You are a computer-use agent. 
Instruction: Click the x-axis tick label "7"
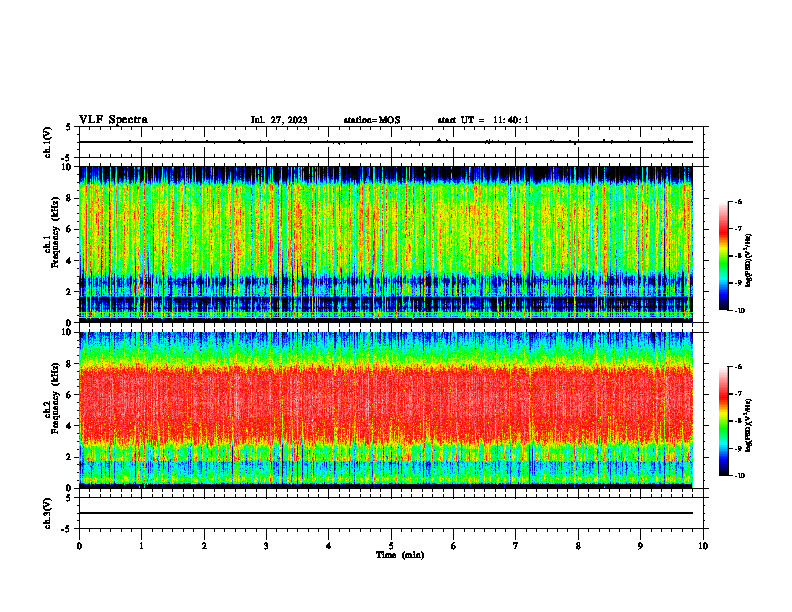[x=516, y=546]
